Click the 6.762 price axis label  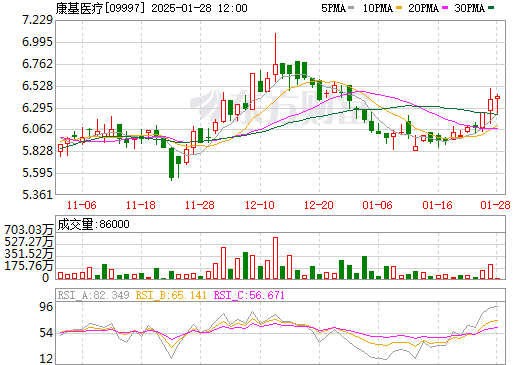37,64
